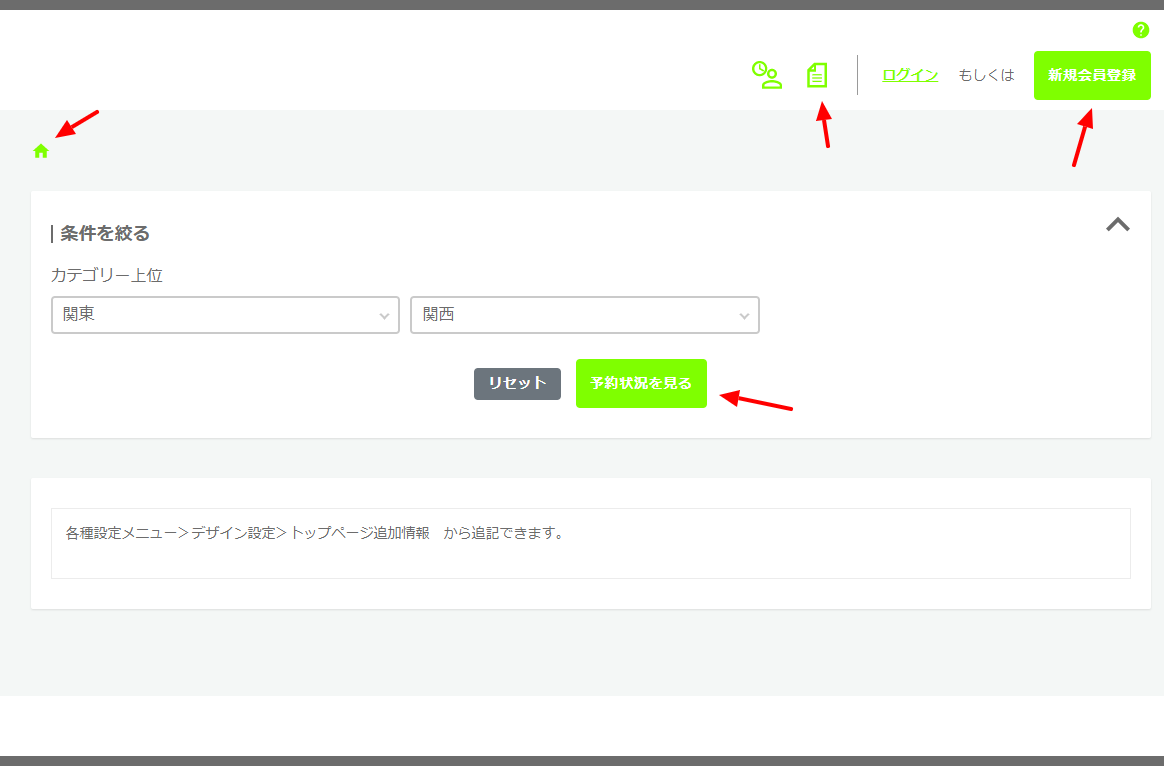
Task: Click the vertical divider beside ログイン
Action: coord(857,75)
